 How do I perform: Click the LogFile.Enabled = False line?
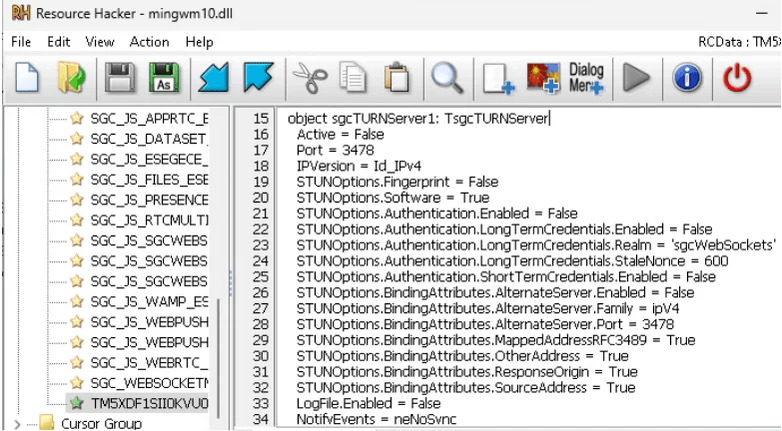click(x=369, y=404)
